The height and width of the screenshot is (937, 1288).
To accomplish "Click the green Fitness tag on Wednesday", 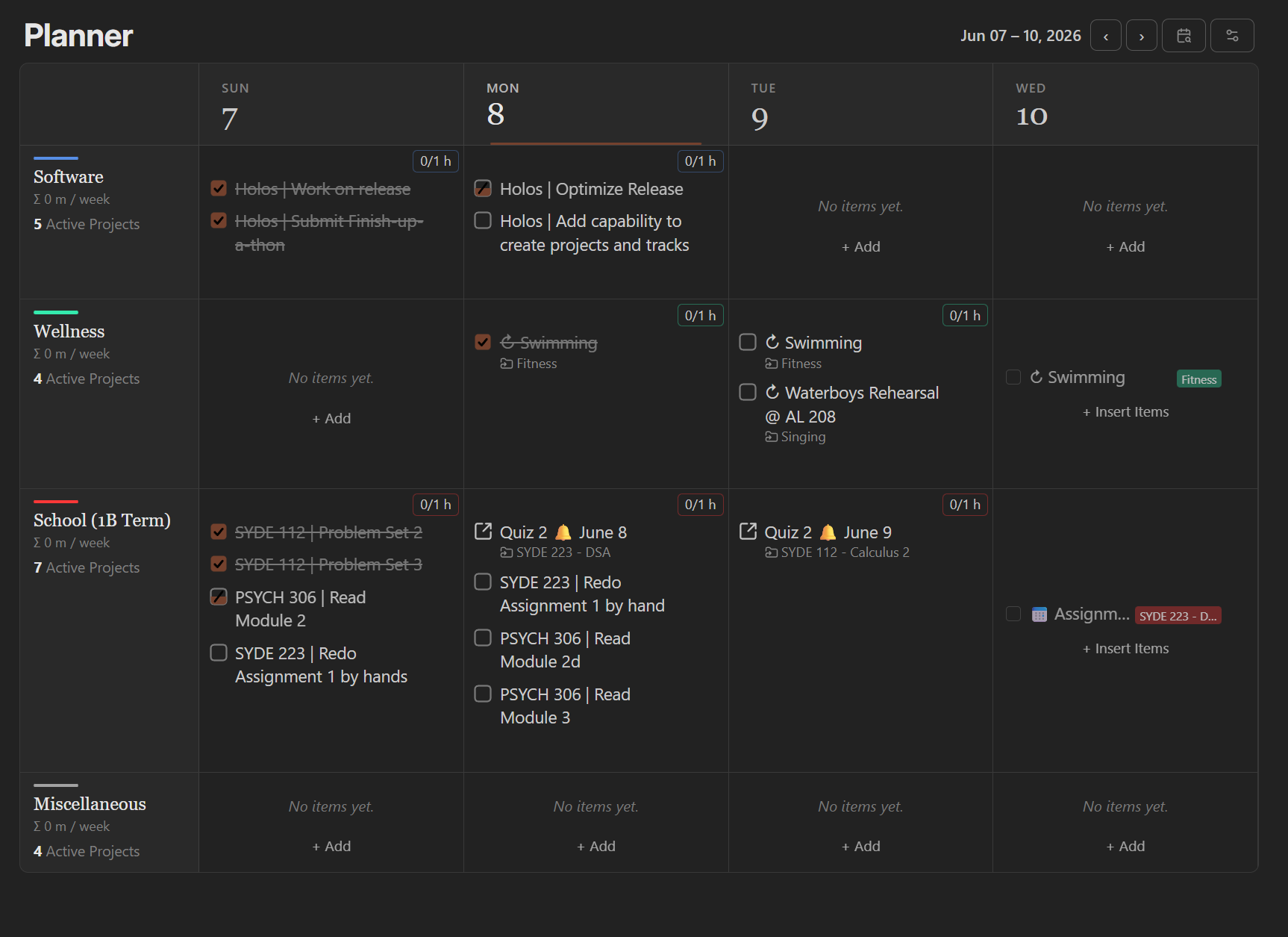I will 1199,379.
